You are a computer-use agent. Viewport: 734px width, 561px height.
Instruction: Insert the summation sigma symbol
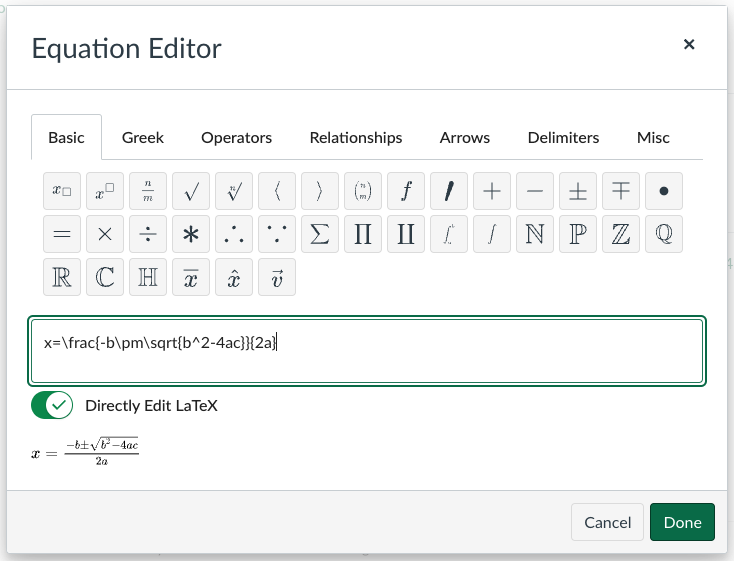tap(320, 234)
